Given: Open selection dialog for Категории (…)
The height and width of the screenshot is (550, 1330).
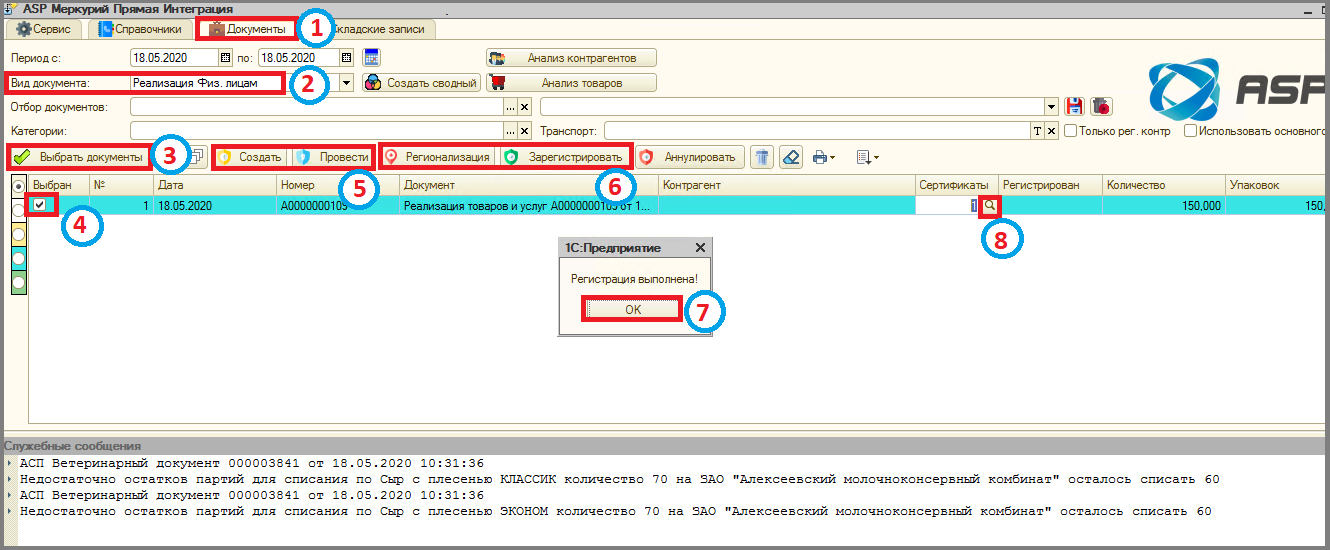Looking at the screenshot, I should point(510,131).
